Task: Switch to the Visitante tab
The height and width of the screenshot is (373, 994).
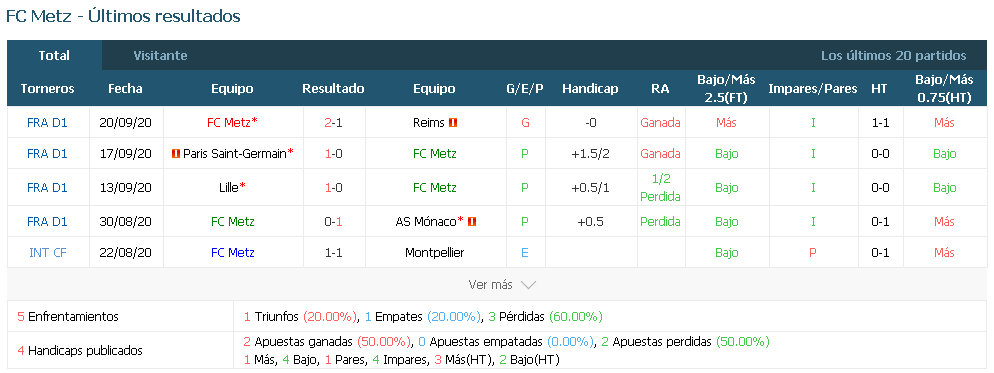Action: (x=160, y=55)
